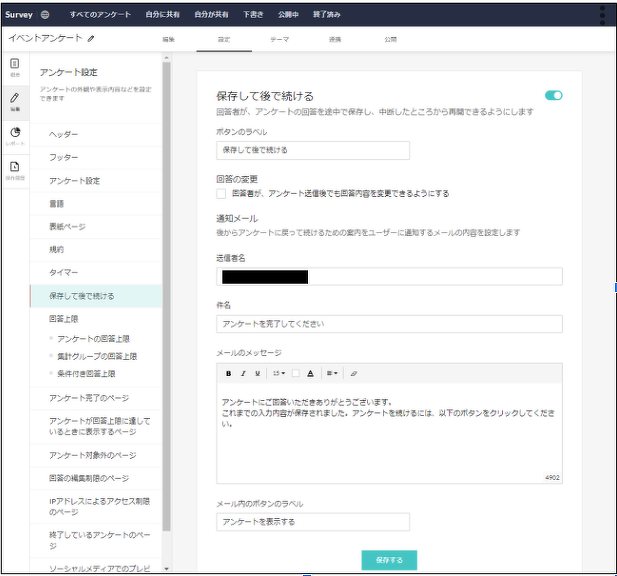The image size is (617, 576).
Task: Click the globe icon next to Survey
Action: click(46, 15)
